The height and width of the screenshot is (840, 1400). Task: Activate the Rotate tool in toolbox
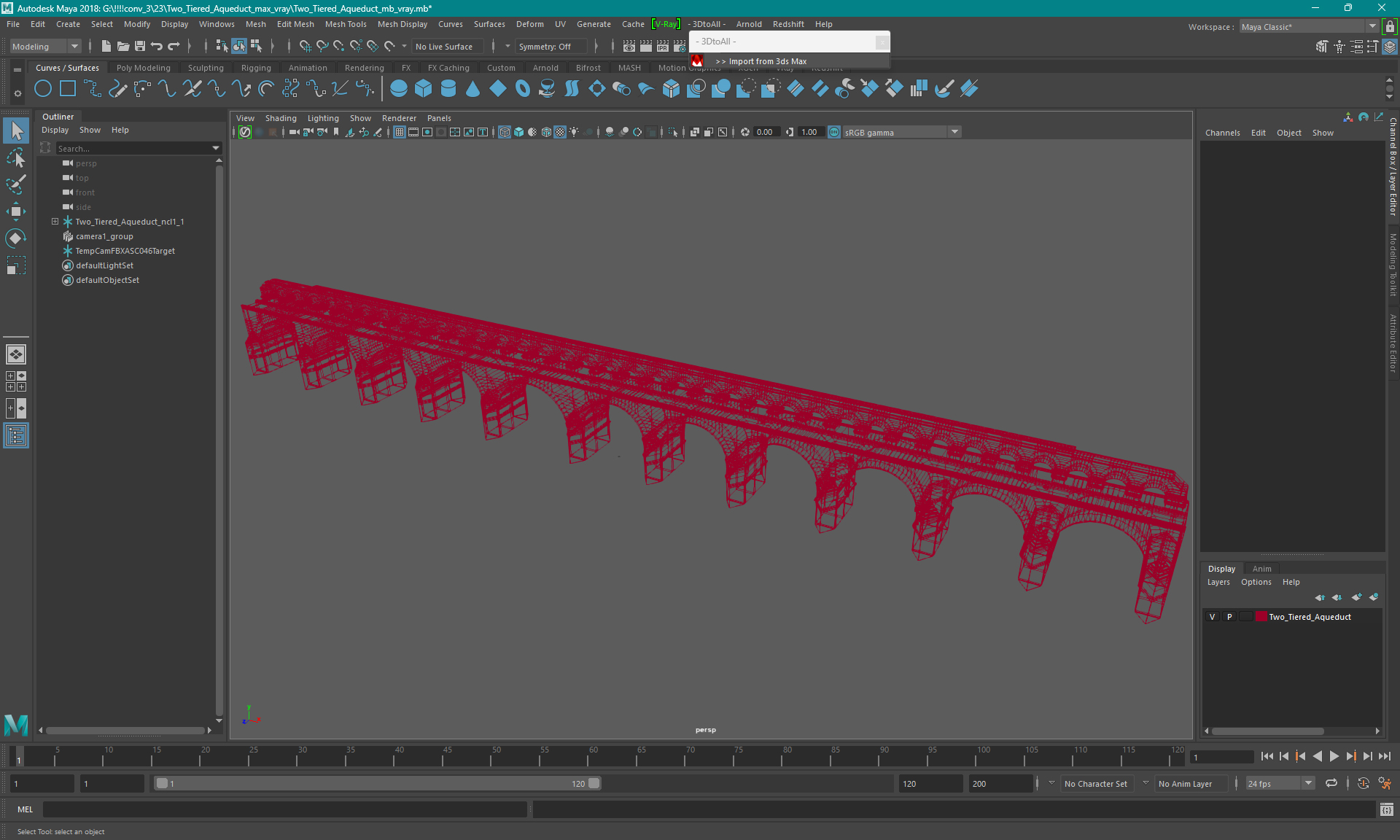[16, 238]
